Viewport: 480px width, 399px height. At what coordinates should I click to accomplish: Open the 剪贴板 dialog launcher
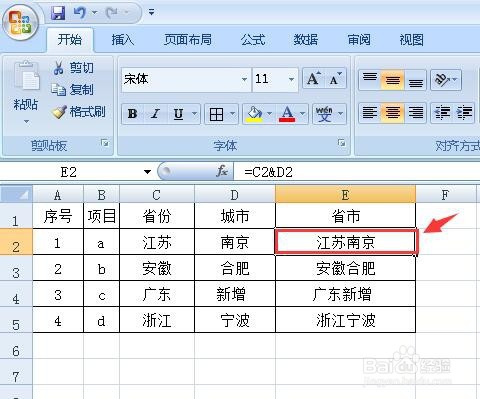pyautogui.click(x=105, y=143)
